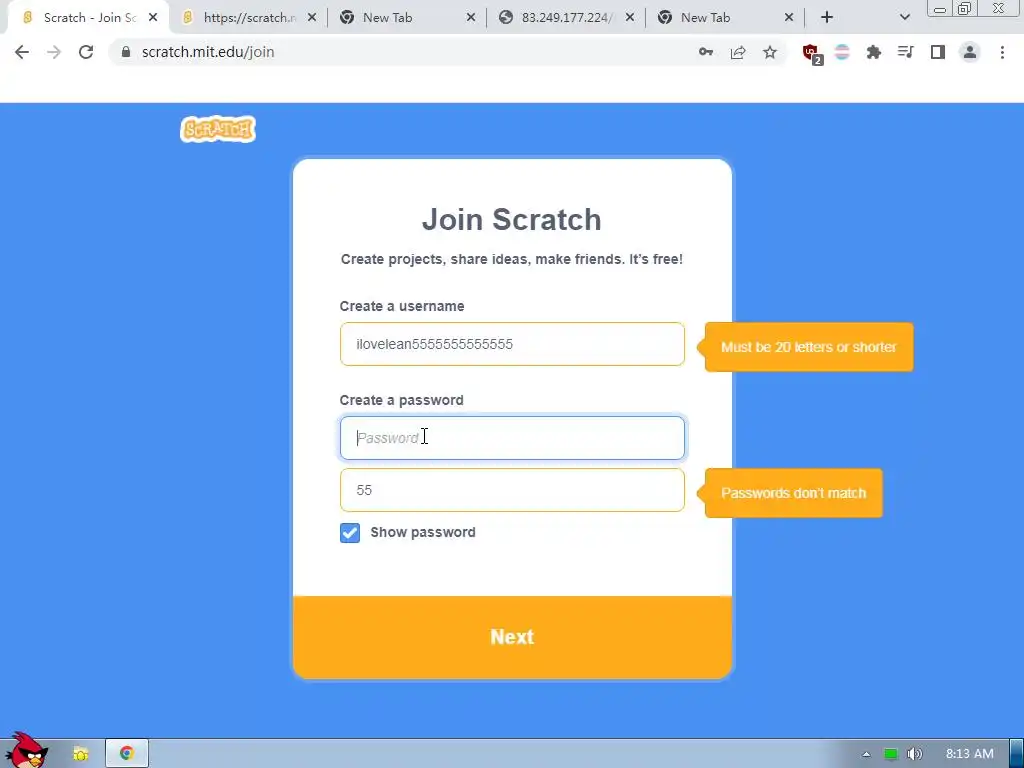Click 'Create projects, share ideas' subtitle
The image size is (1024, 768).
click(x=511, y=259)
